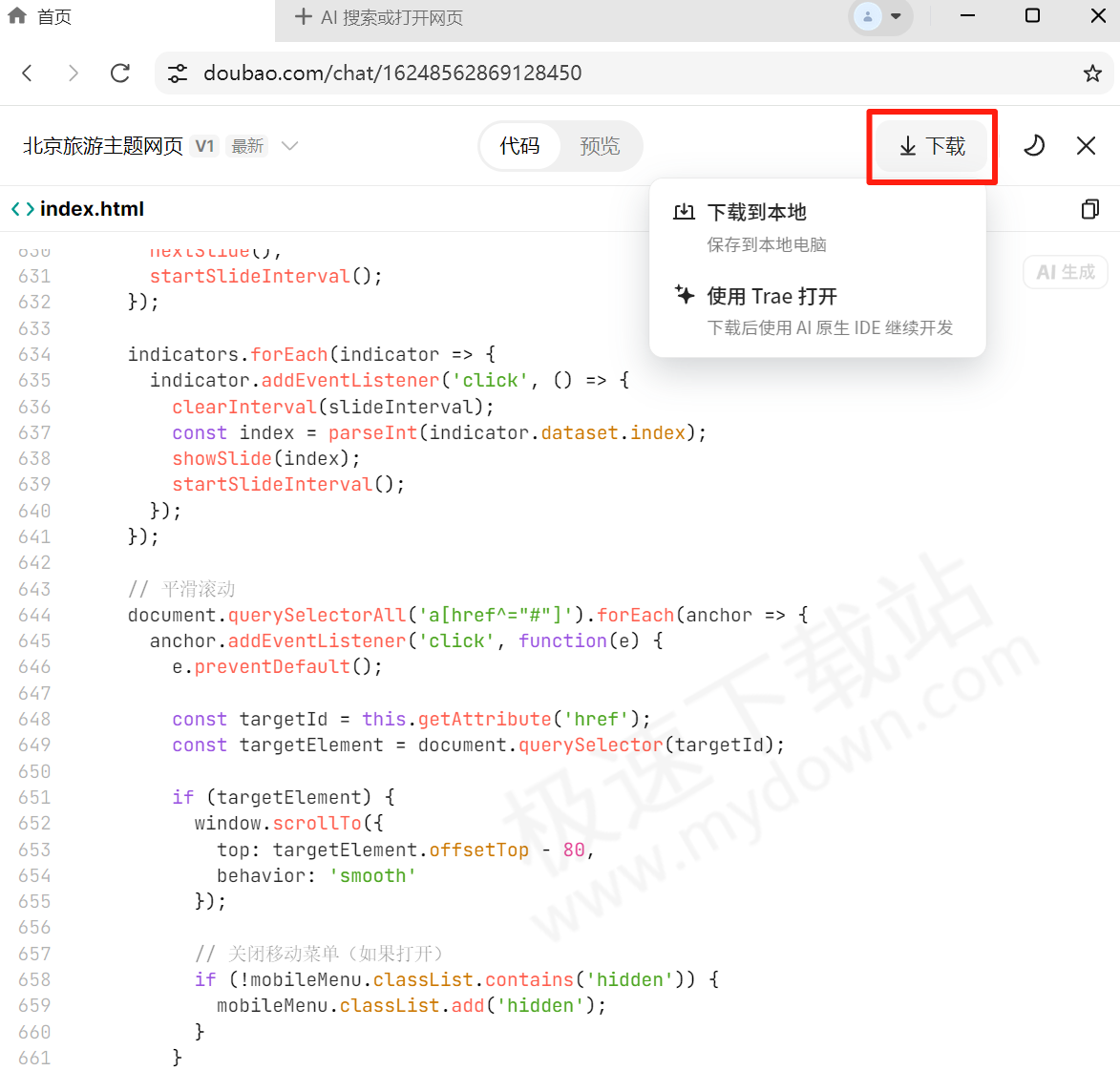Screen dimensions: 1120x1071
Task: Navigate back with the back arrow
Action: point(27,73)
